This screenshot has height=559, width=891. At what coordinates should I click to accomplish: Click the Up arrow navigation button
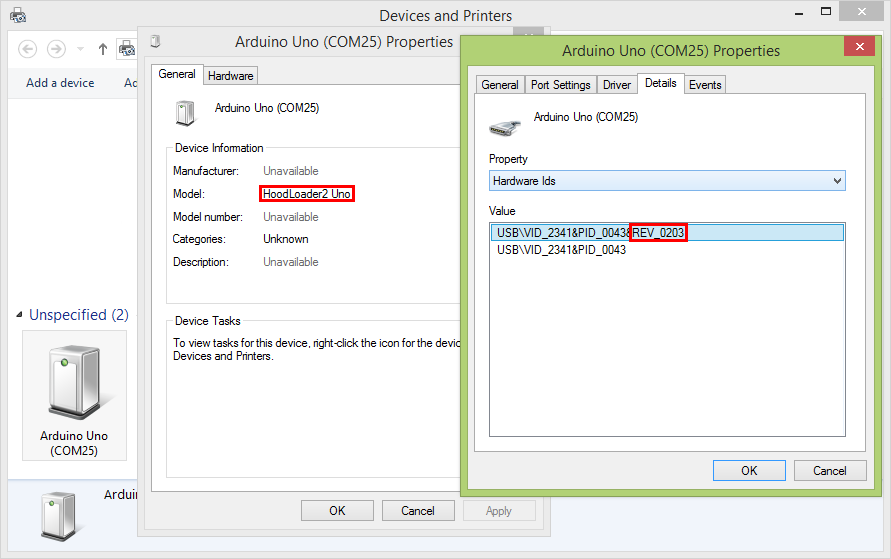[102, 49]
